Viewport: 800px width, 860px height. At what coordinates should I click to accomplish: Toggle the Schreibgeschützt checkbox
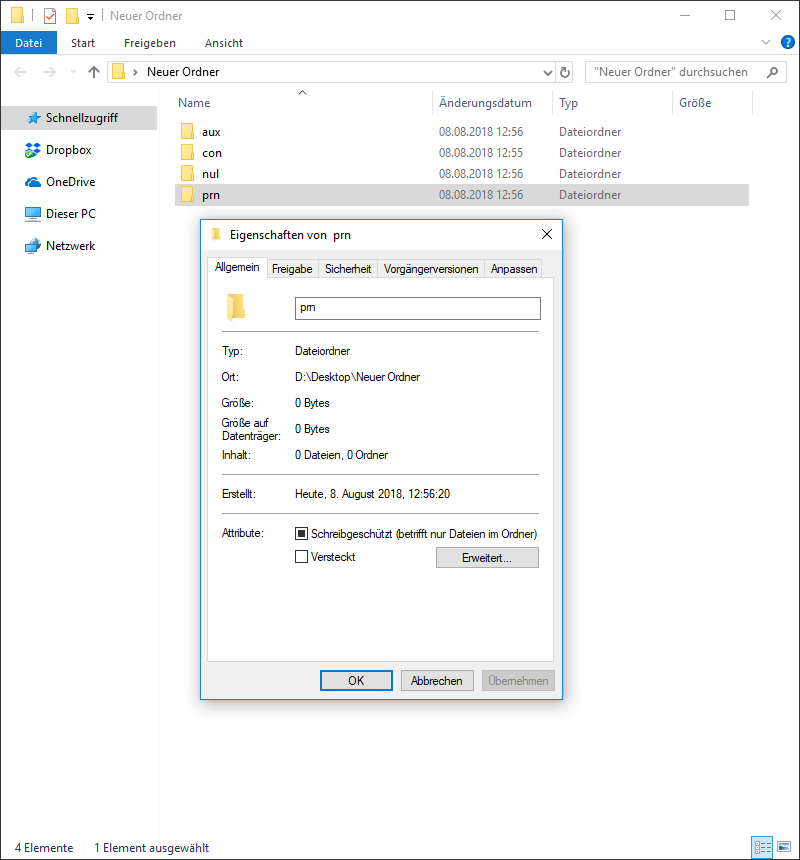tap(301, 533)
